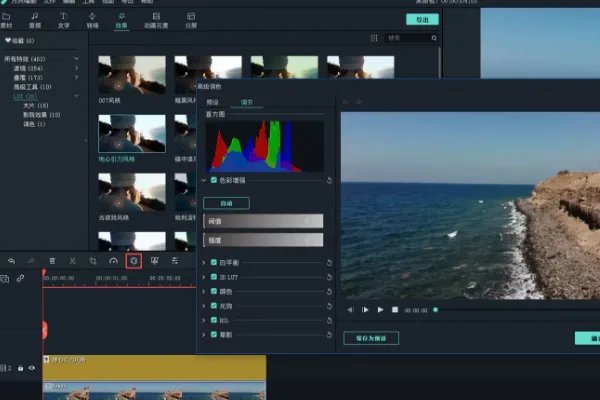Hide track 2 using the eye icon
This screenshot has height=400, width=600.
31,368
